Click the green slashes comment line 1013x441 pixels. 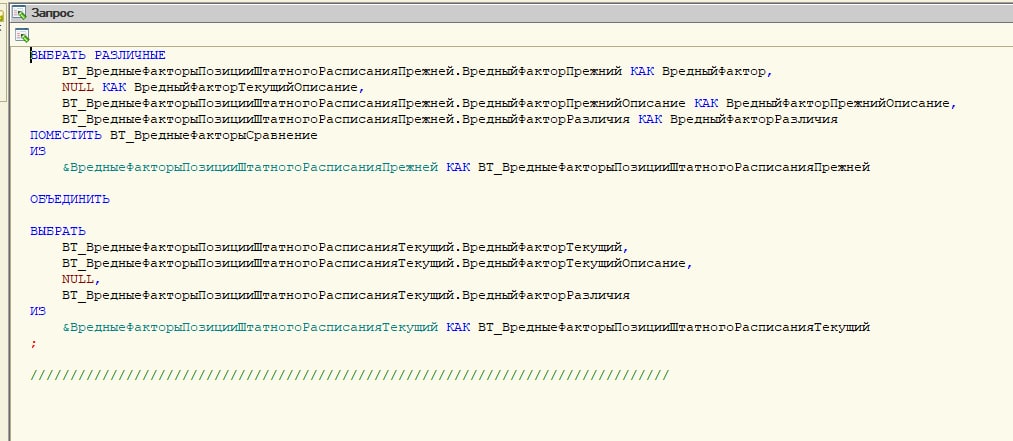(350, 376)
